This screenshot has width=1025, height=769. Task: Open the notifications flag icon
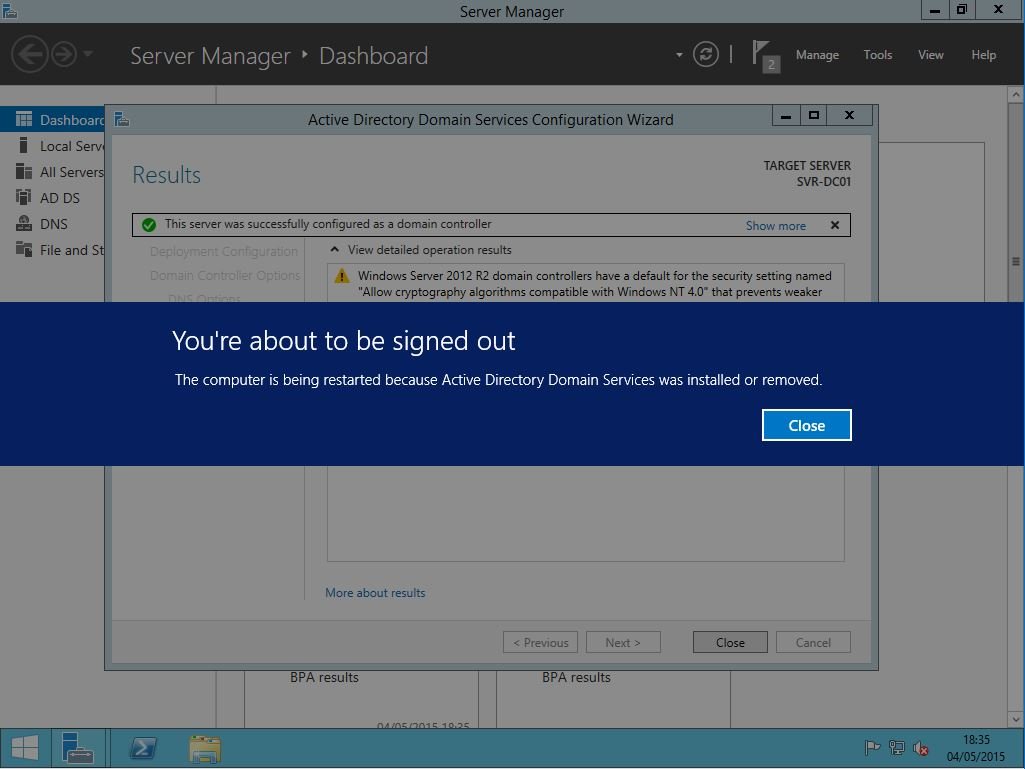click(764, 55)
